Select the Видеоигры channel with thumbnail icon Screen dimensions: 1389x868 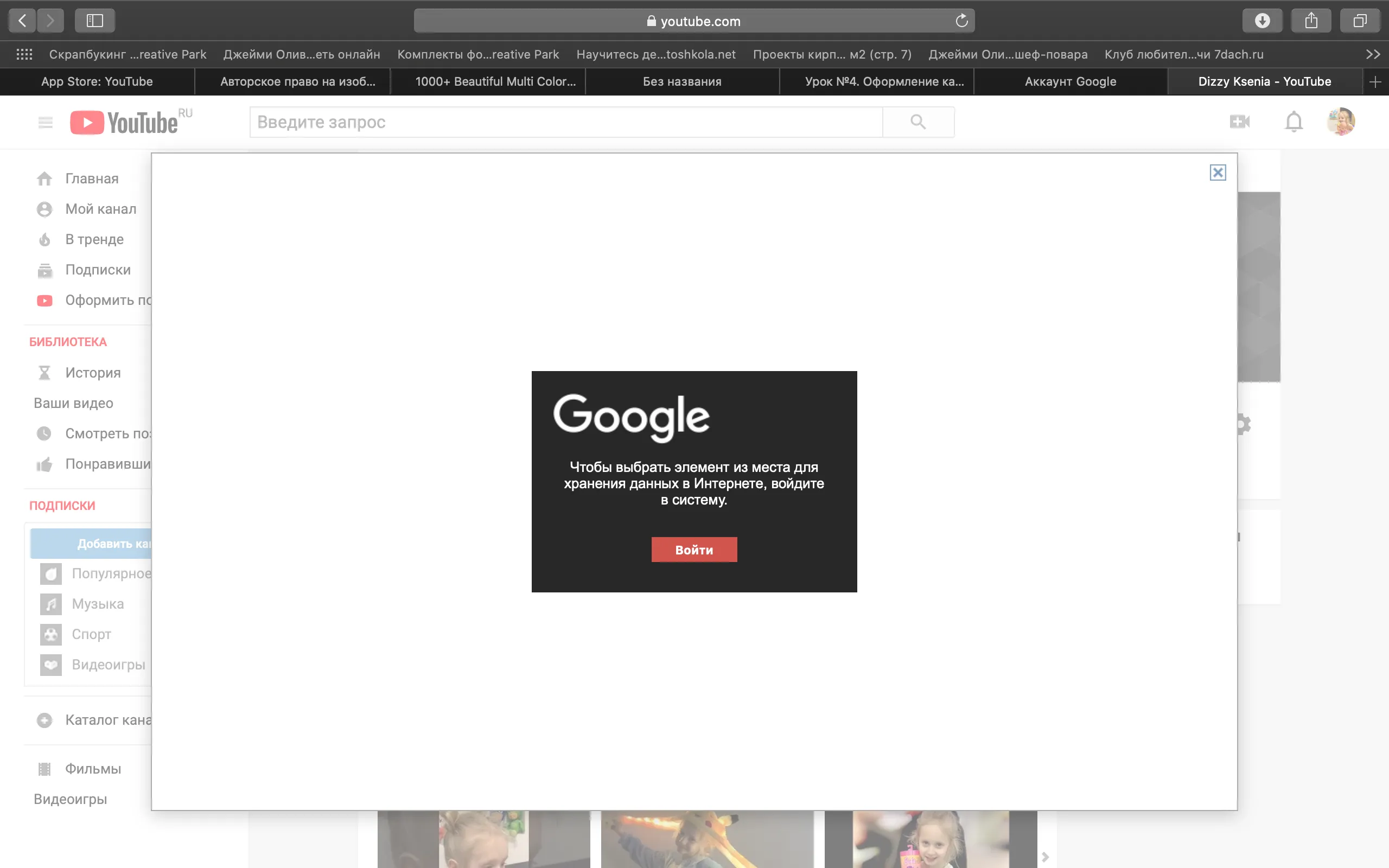pos(92,665)
